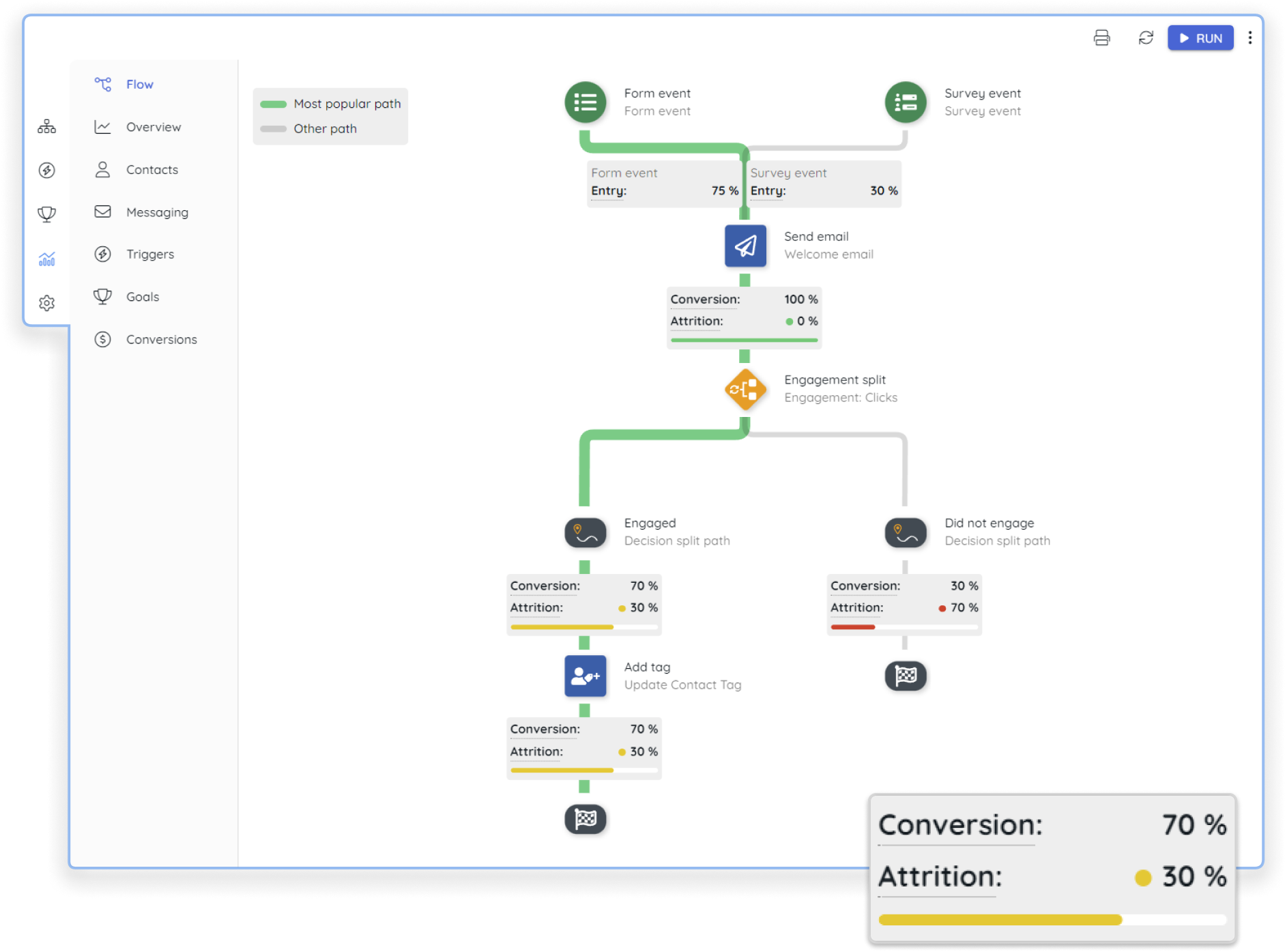Click the RUN button
The height and width of the screenshot is (952, 1287).
1200,38
